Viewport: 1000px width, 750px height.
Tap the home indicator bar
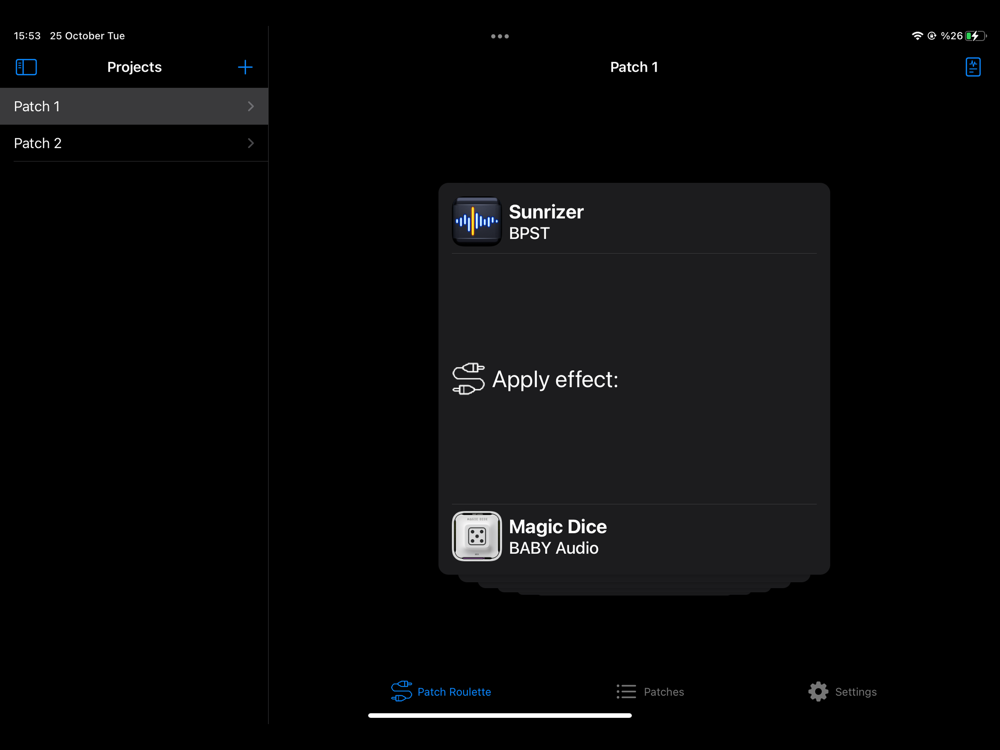500,716
